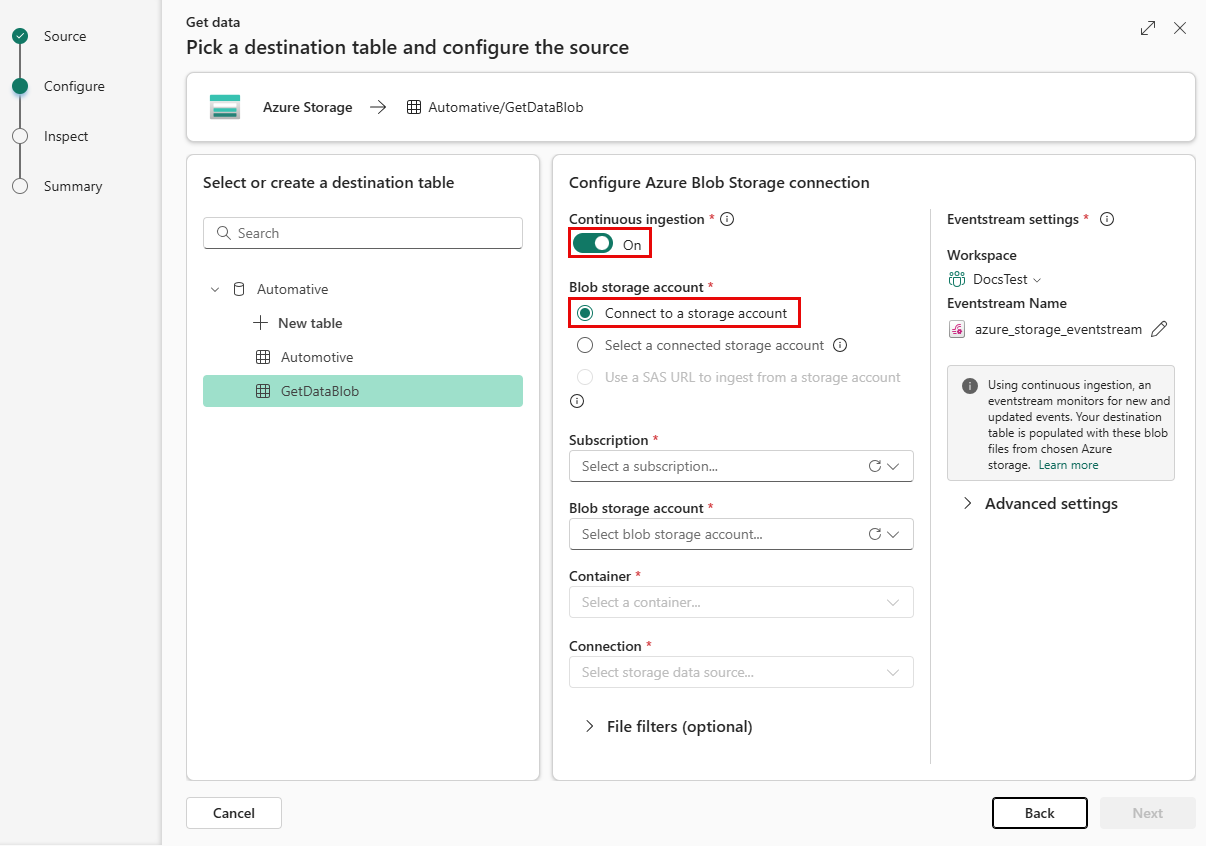Choose Select a connected storage account option
This screenshot has height=846, width=1206.
586,345
